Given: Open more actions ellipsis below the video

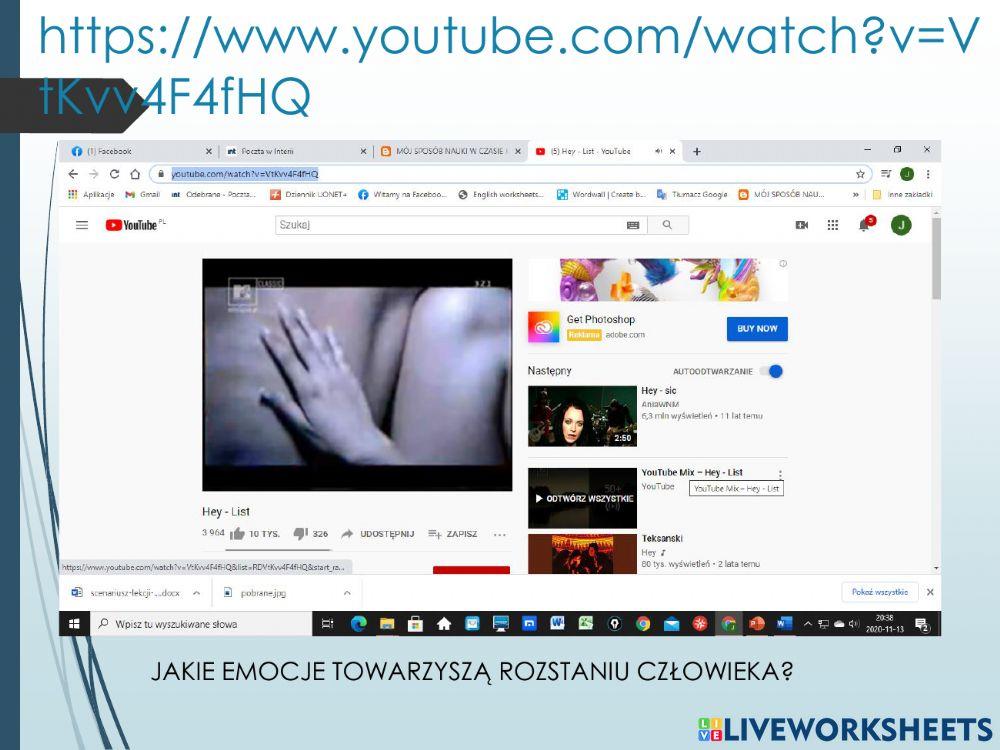Looking at the screenshot, I should 500,534.
